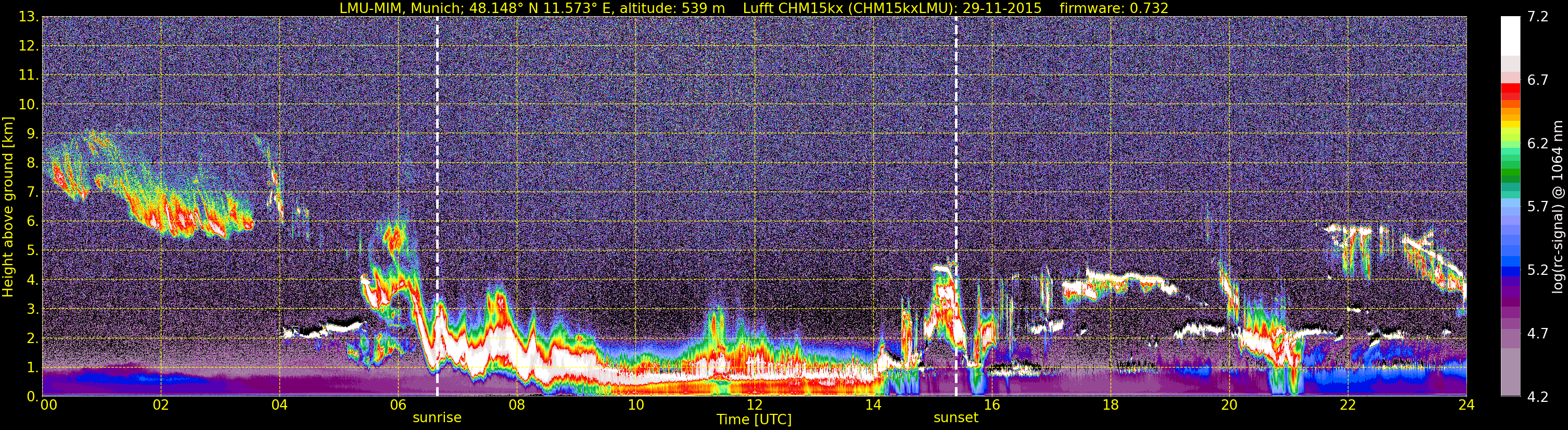The width and height of the screenshot is (1568, 430).
Task: Click time axis tick '08'
Action: (517, 405)
